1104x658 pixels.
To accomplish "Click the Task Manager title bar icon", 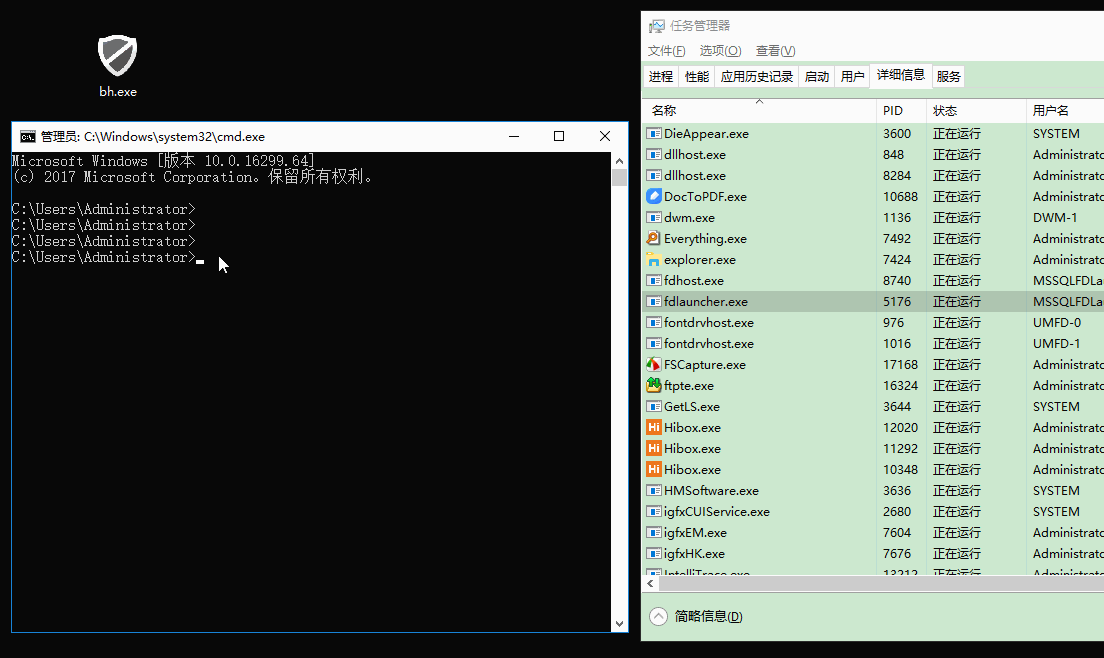I will 657,26.
